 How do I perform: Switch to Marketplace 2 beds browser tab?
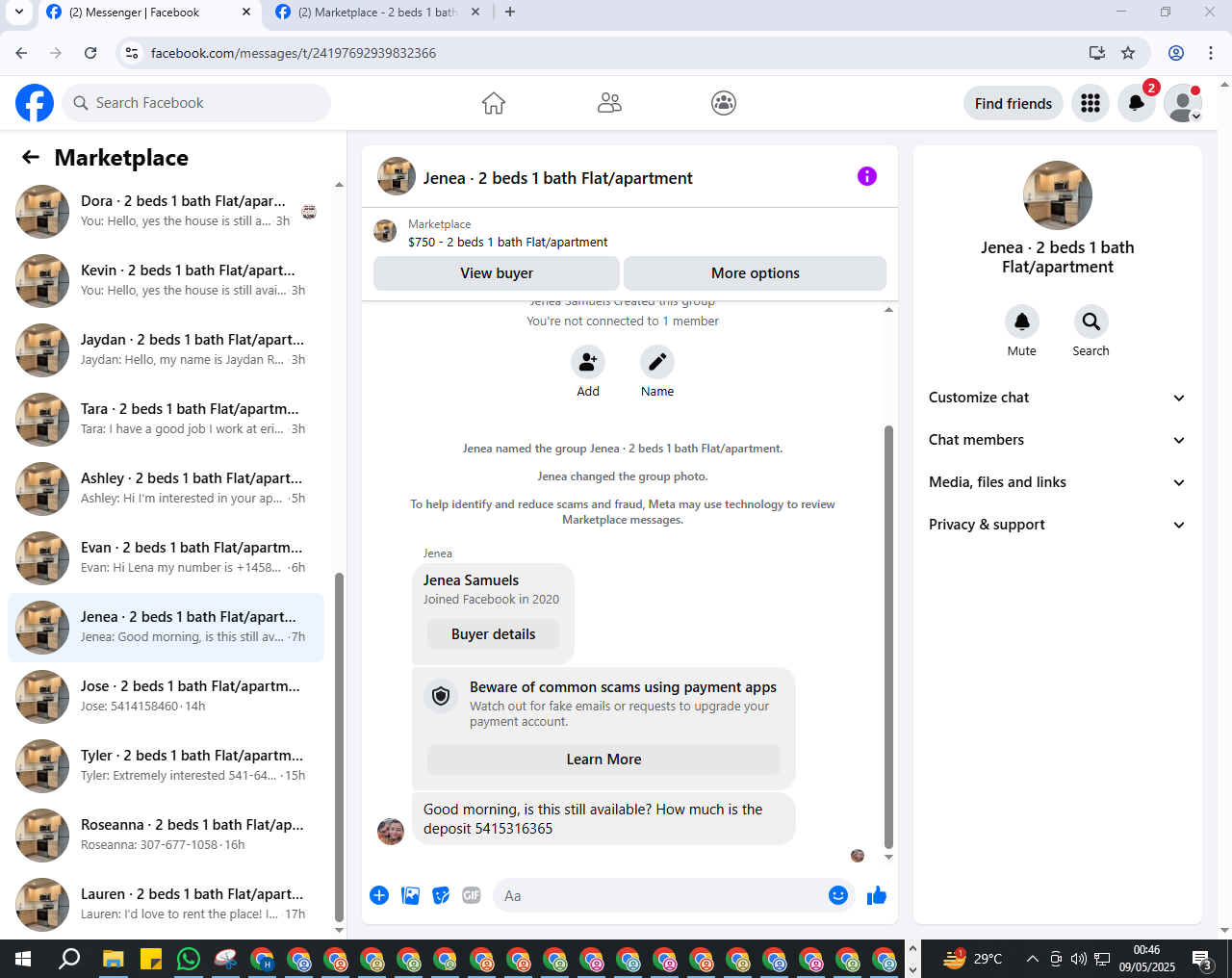(x=379, y=13)
